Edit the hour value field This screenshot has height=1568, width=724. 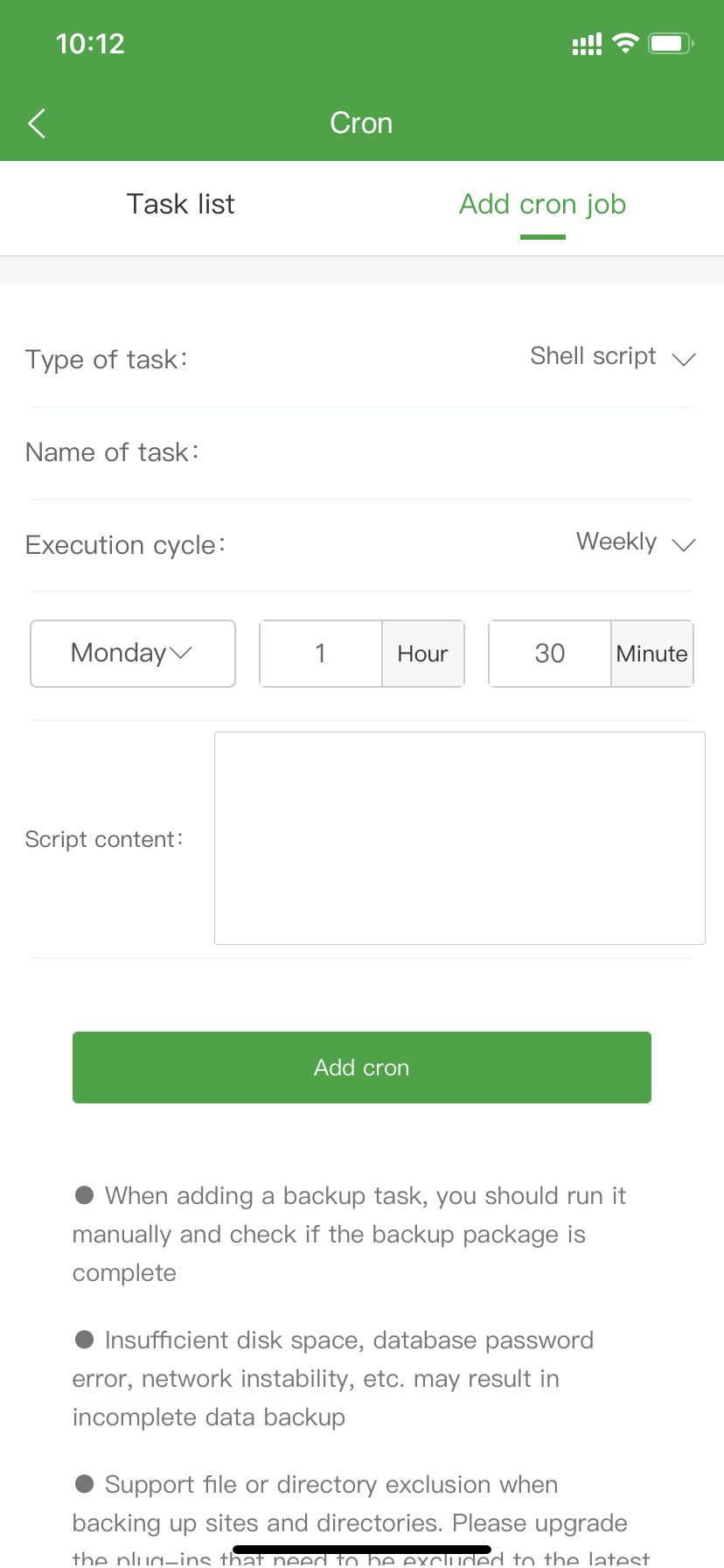pyautogui.click(x=321, y=654)
